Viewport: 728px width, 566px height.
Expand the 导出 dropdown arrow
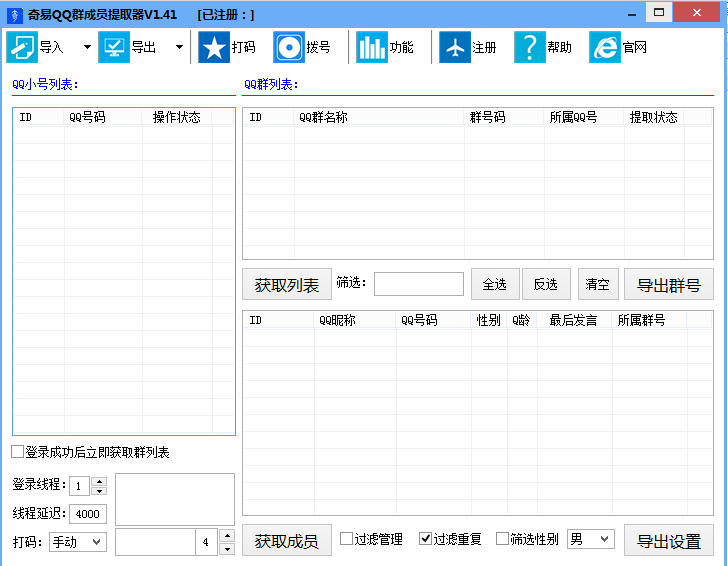coord(179,47)
